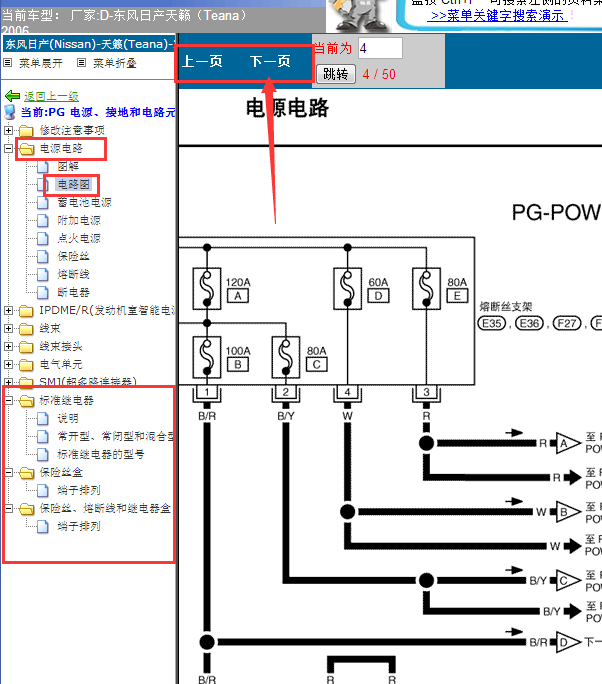Click the 线束 folder icon
Image resolution: width=602 pixels, height=684 pixels.
point(26,328)
